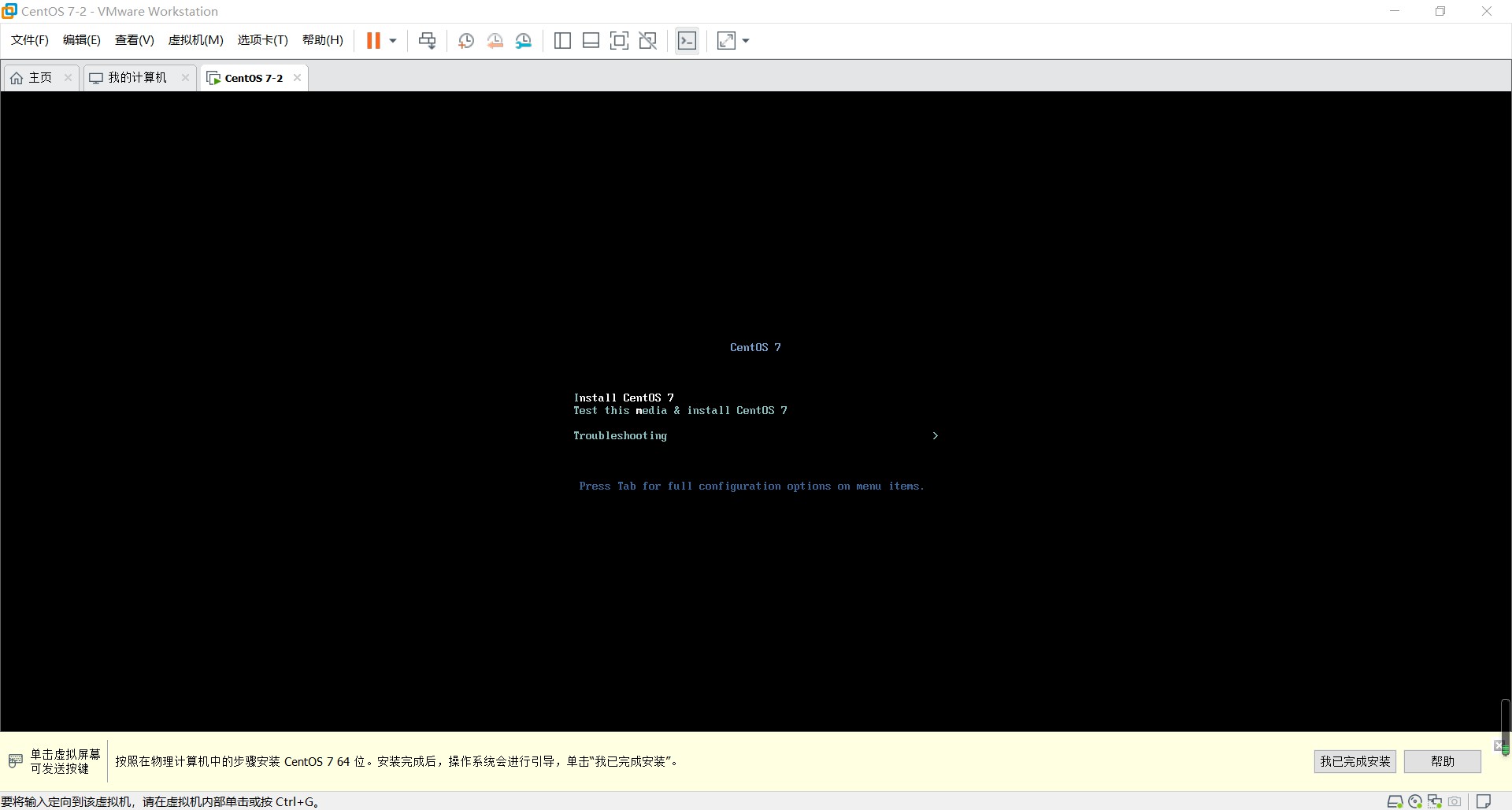
Task: Click the CD/DVD drive status icon
Action: (x=1415, y=801)
